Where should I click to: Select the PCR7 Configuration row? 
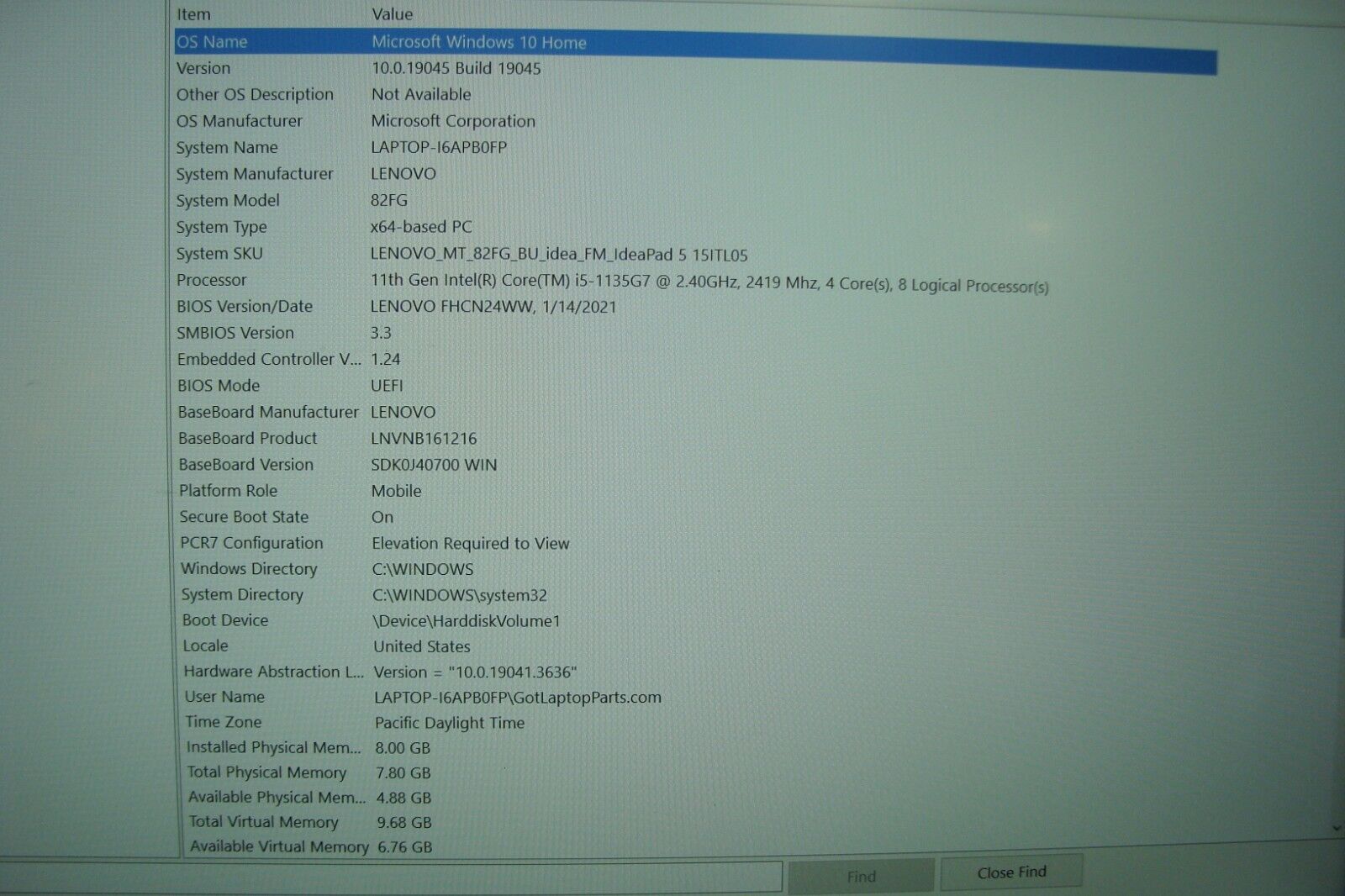tap(251, 543)
